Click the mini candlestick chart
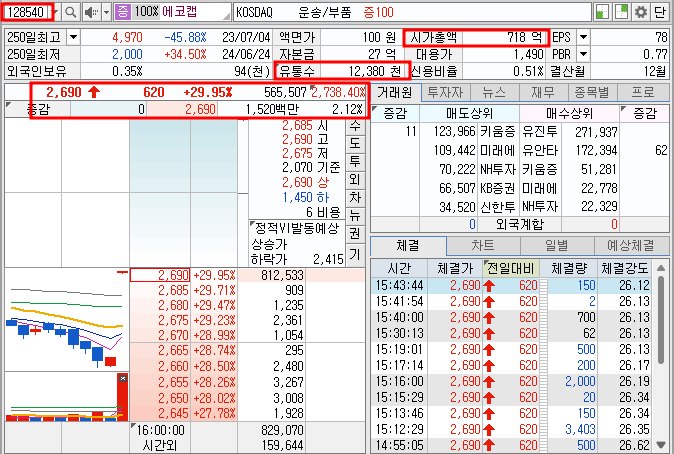The image size is (674, 454). [67, 319]
